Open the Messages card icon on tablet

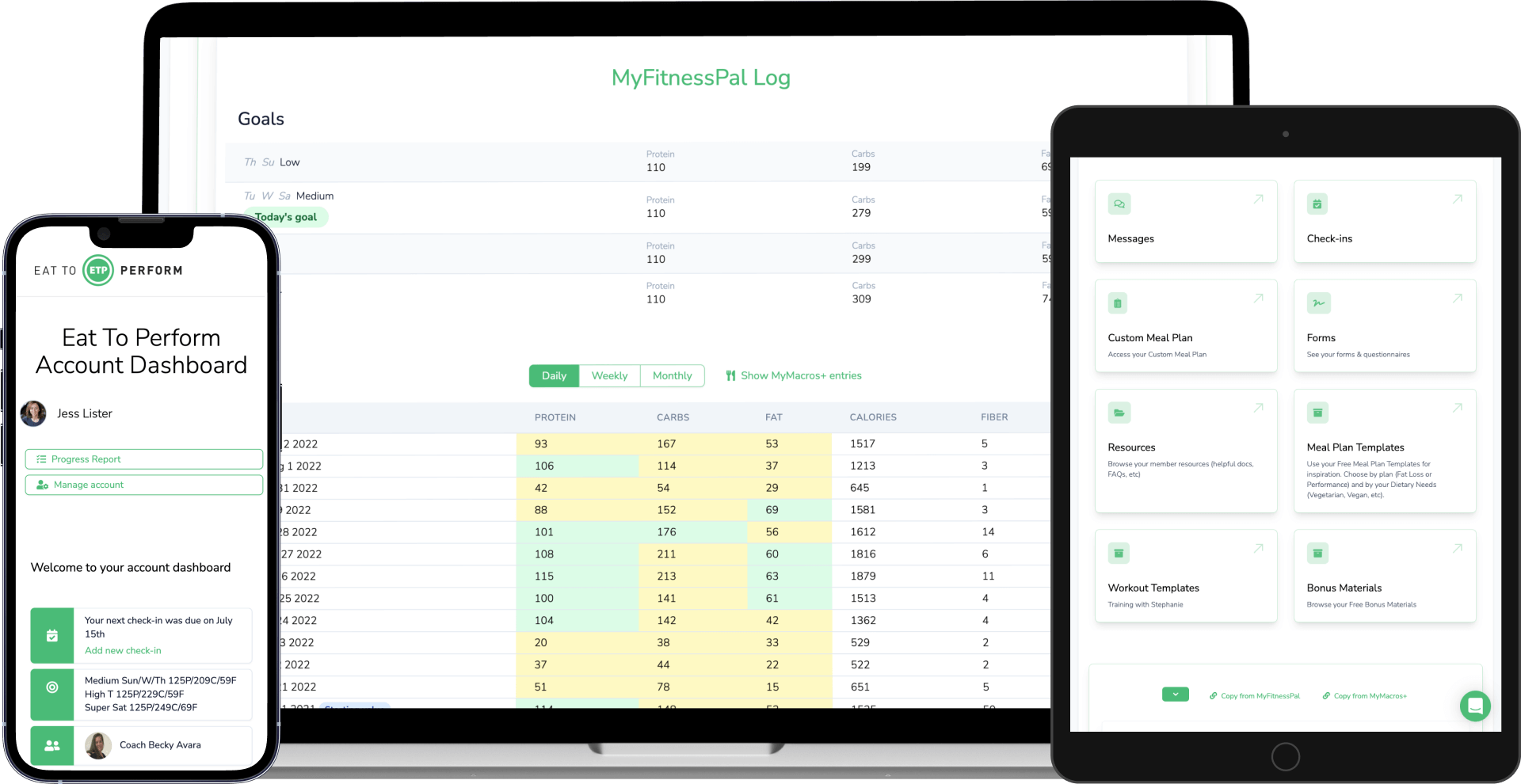(x=1119, y=204)
